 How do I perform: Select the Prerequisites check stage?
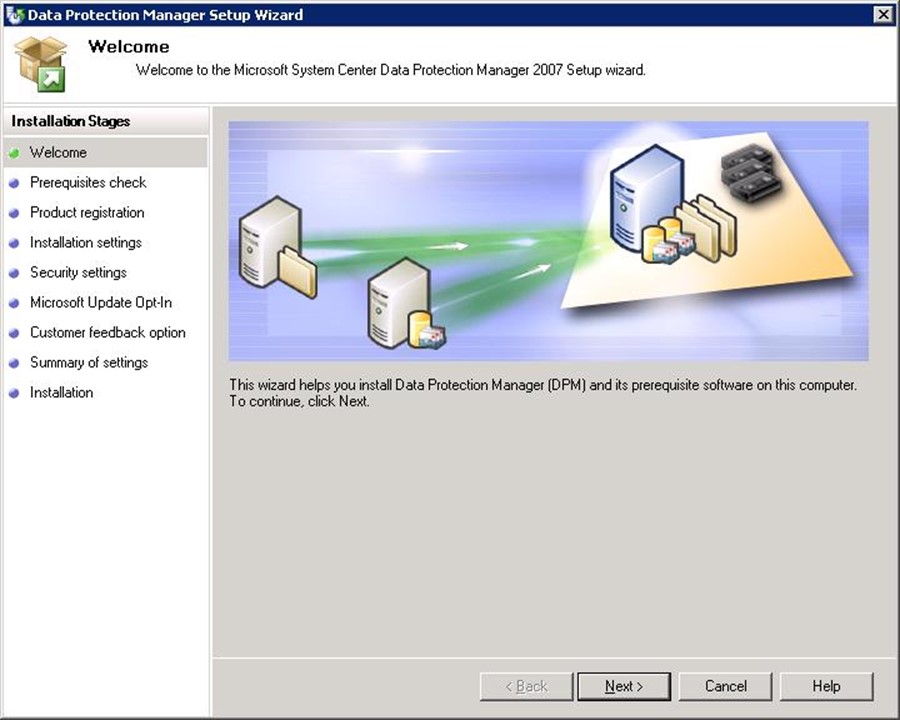[88, 182]
